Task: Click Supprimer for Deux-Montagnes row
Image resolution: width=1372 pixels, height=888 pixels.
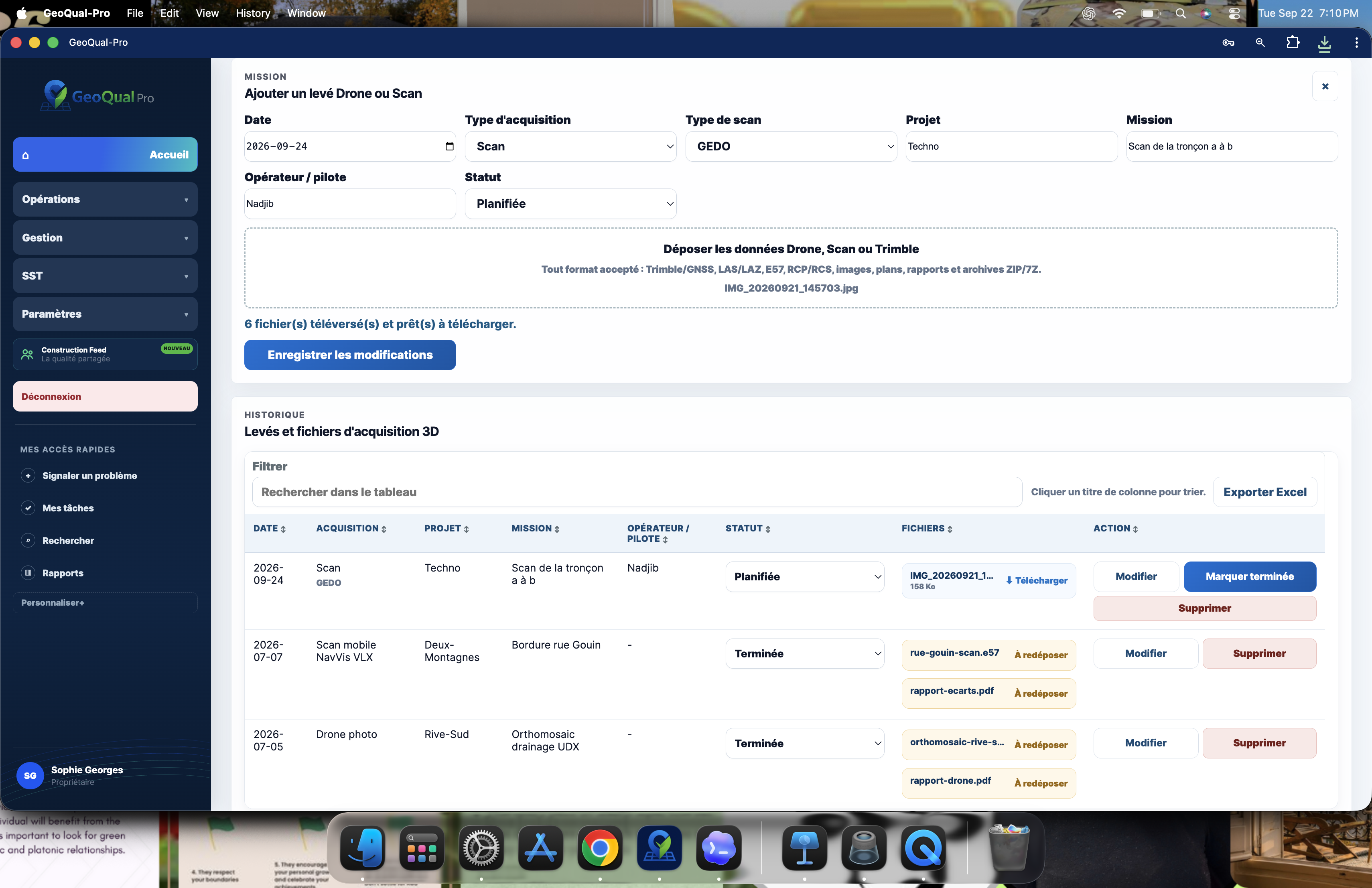Action: (1259, 653)
